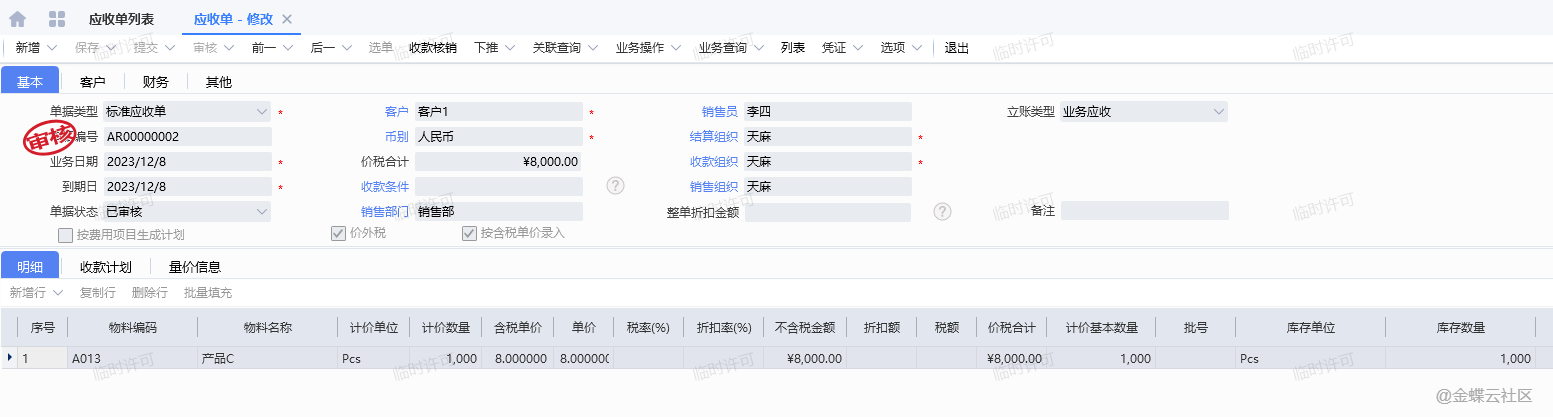
Task: Close the 应收单 - 修改 tab
Action: [x=287, y=19]
